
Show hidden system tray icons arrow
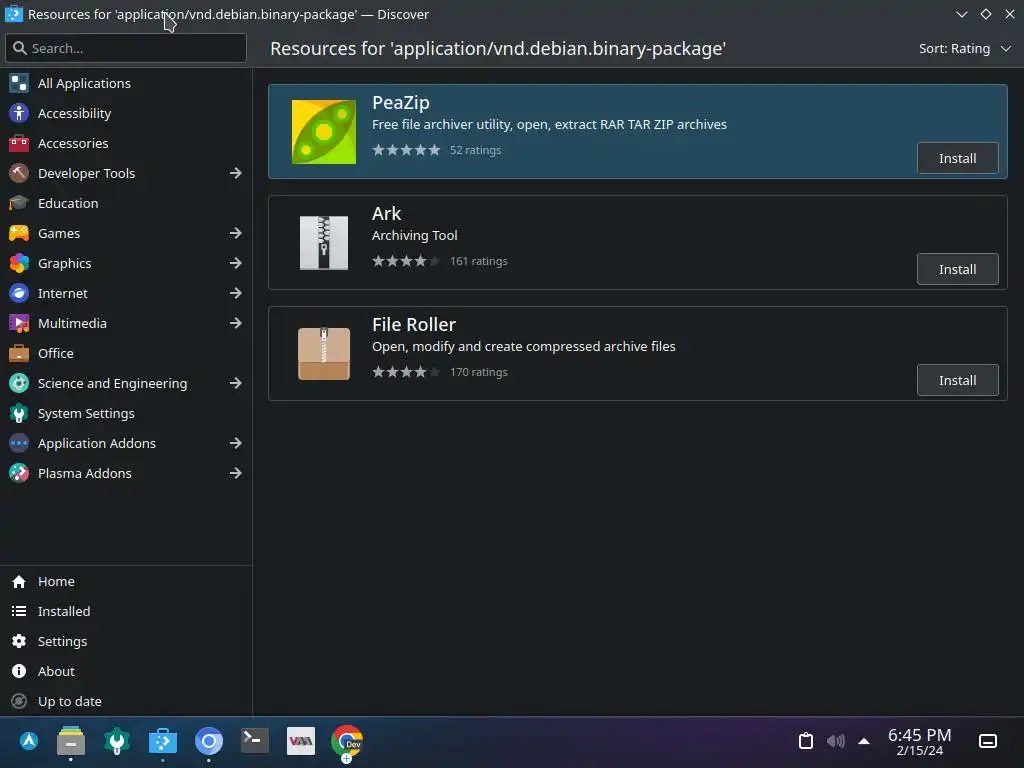[864, 741]
